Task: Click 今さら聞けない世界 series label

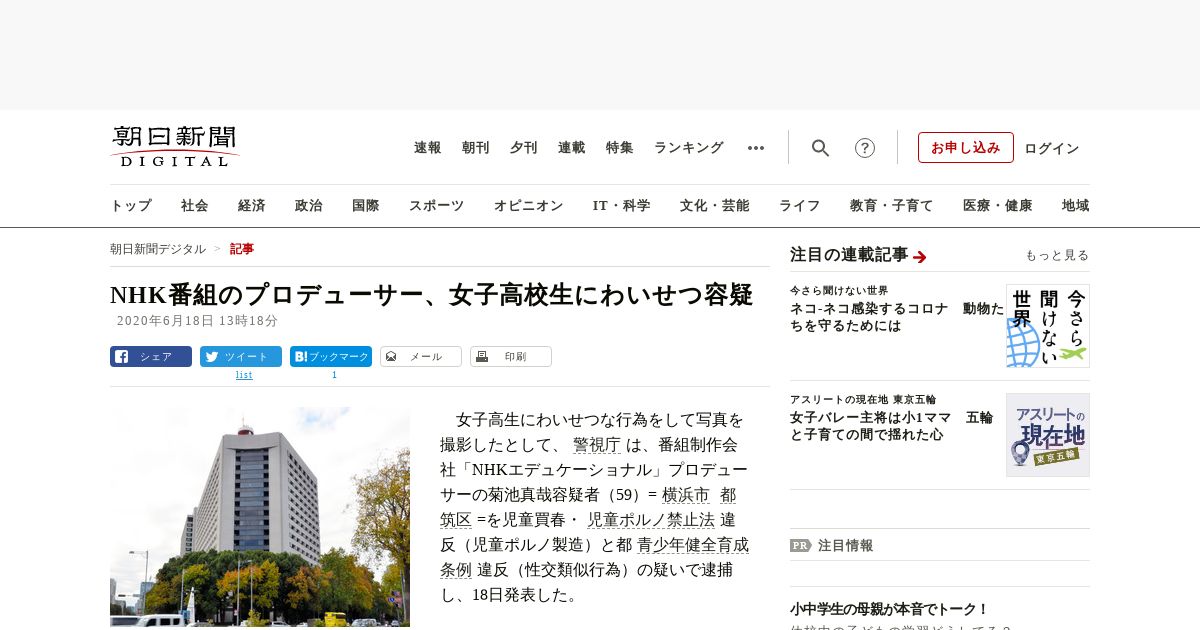Action: point(839,290)
